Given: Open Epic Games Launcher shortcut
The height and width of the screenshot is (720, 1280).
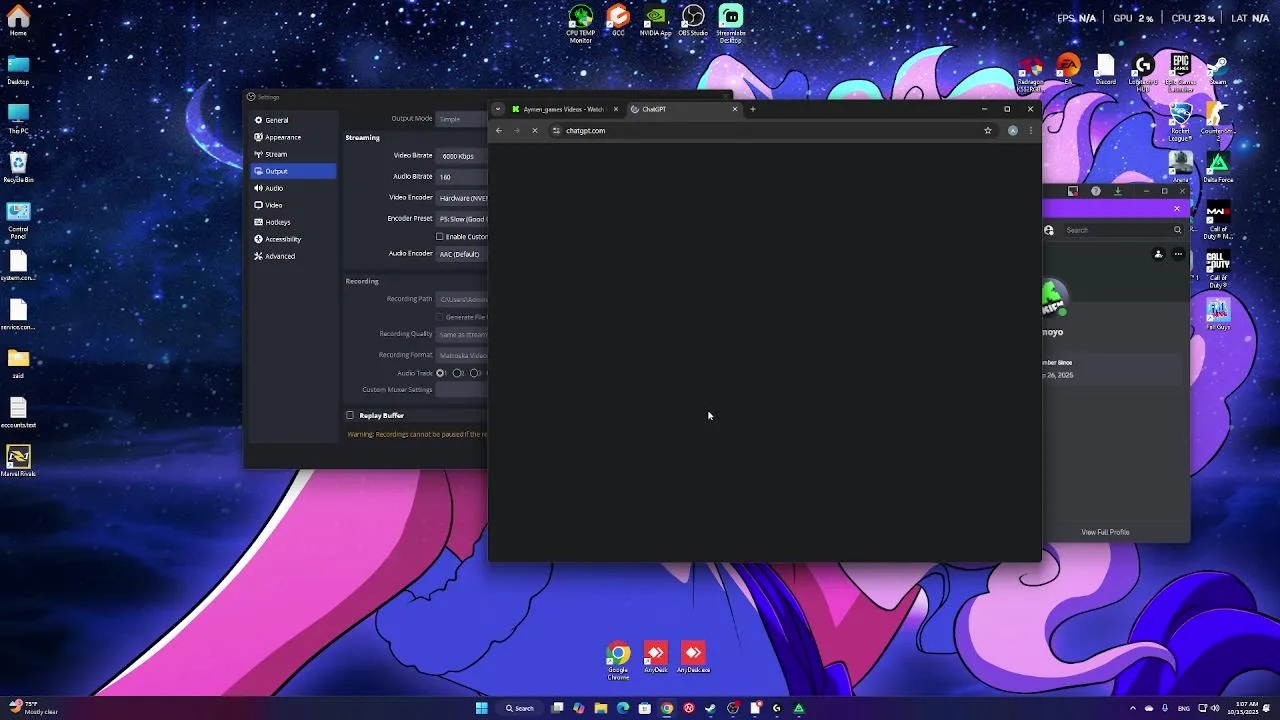Looking at the screenshot, I should pyautogui.click(x=1180, y=72).
